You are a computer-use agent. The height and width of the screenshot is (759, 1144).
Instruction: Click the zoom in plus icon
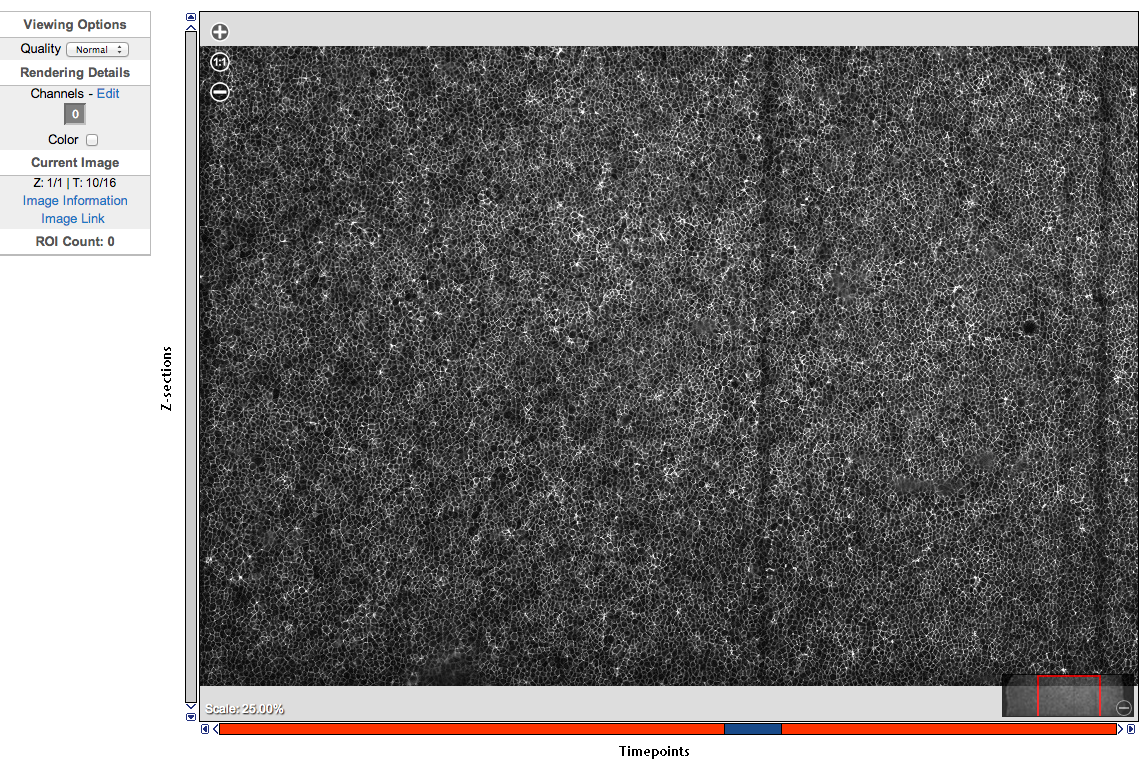pos(220,32)
